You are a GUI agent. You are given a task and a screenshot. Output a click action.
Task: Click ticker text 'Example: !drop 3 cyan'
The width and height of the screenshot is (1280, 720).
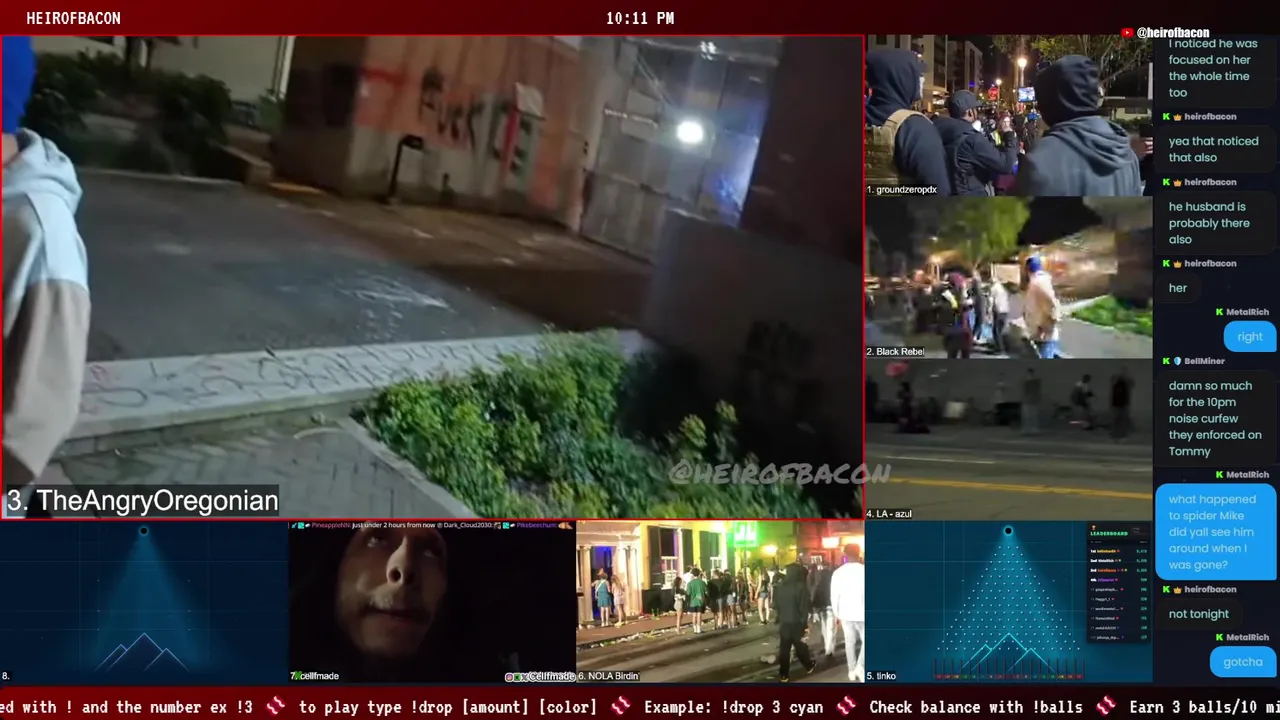[x=733, y=707]
